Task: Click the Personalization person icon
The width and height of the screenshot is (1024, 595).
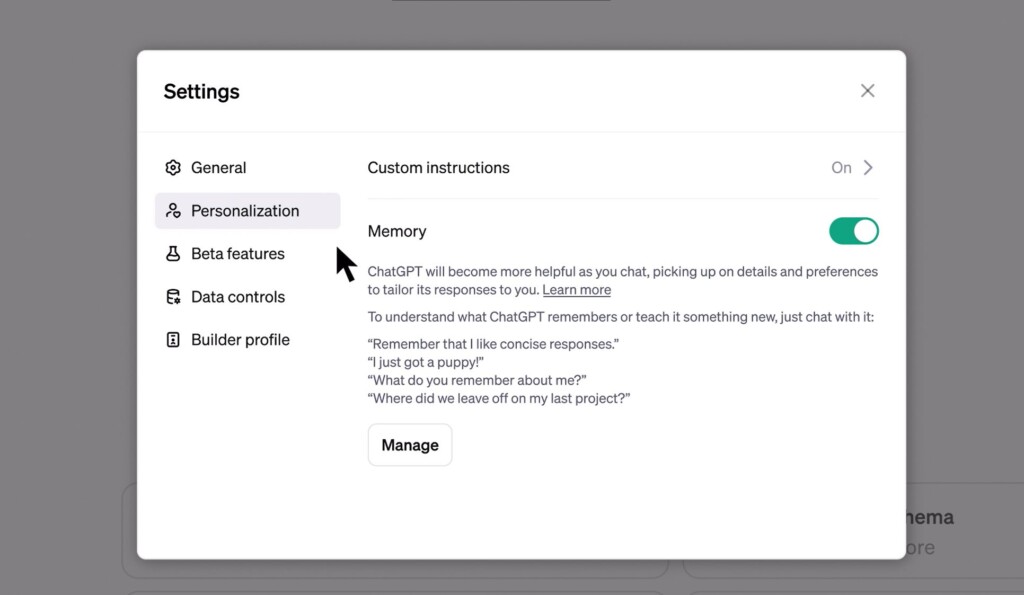Action: (172, 210)
